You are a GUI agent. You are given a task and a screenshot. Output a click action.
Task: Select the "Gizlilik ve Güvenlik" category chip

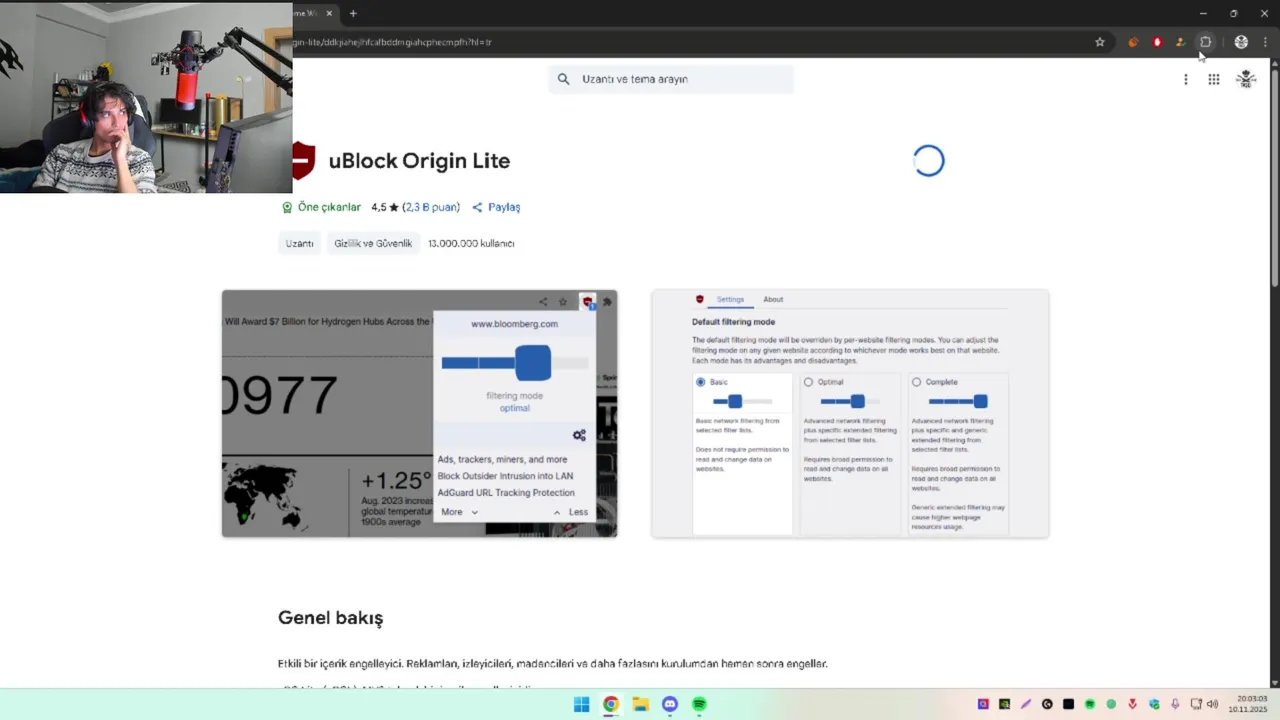[373, 243]
